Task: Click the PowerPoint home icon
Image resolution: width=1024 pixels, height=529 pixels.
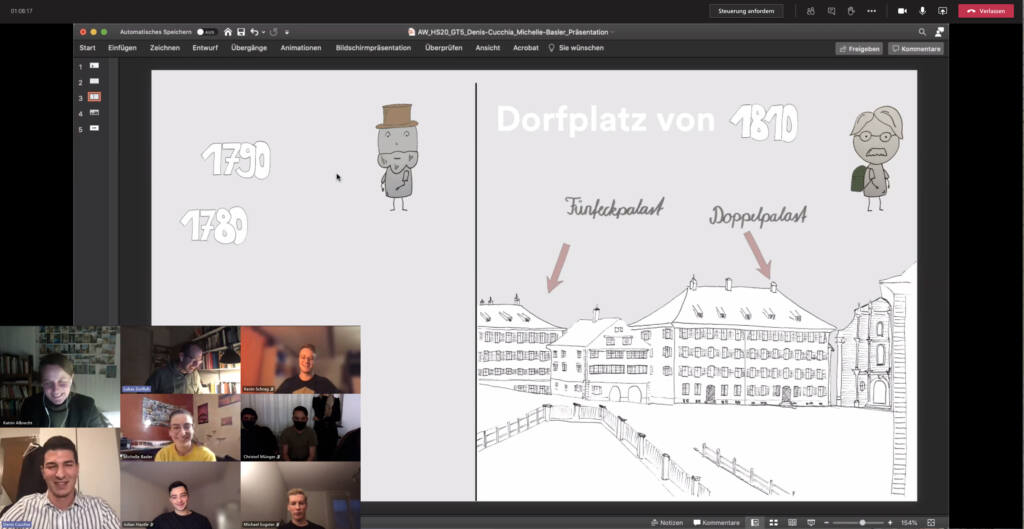Action: tap(227, 32)
